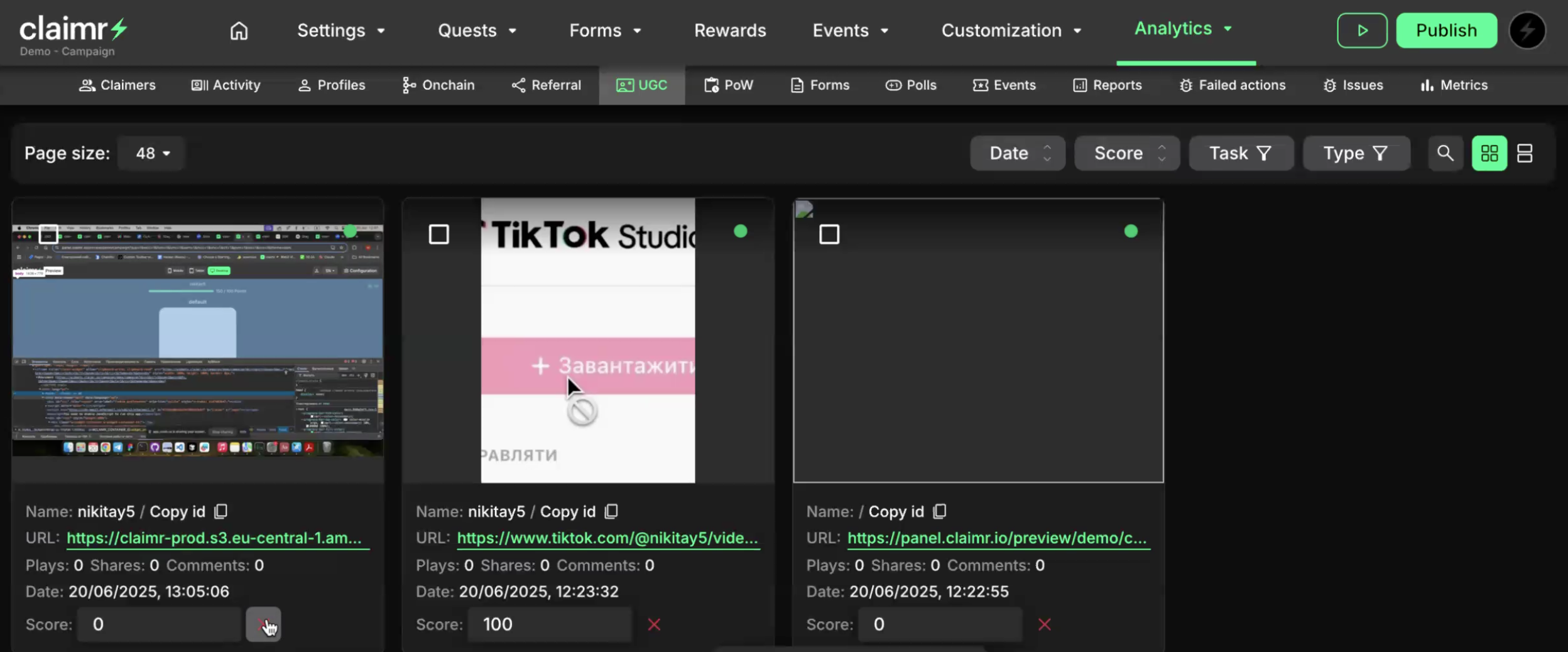This screenshot has height=652, width=1568.
Task: Run the preview play button
Action: 1361,30
